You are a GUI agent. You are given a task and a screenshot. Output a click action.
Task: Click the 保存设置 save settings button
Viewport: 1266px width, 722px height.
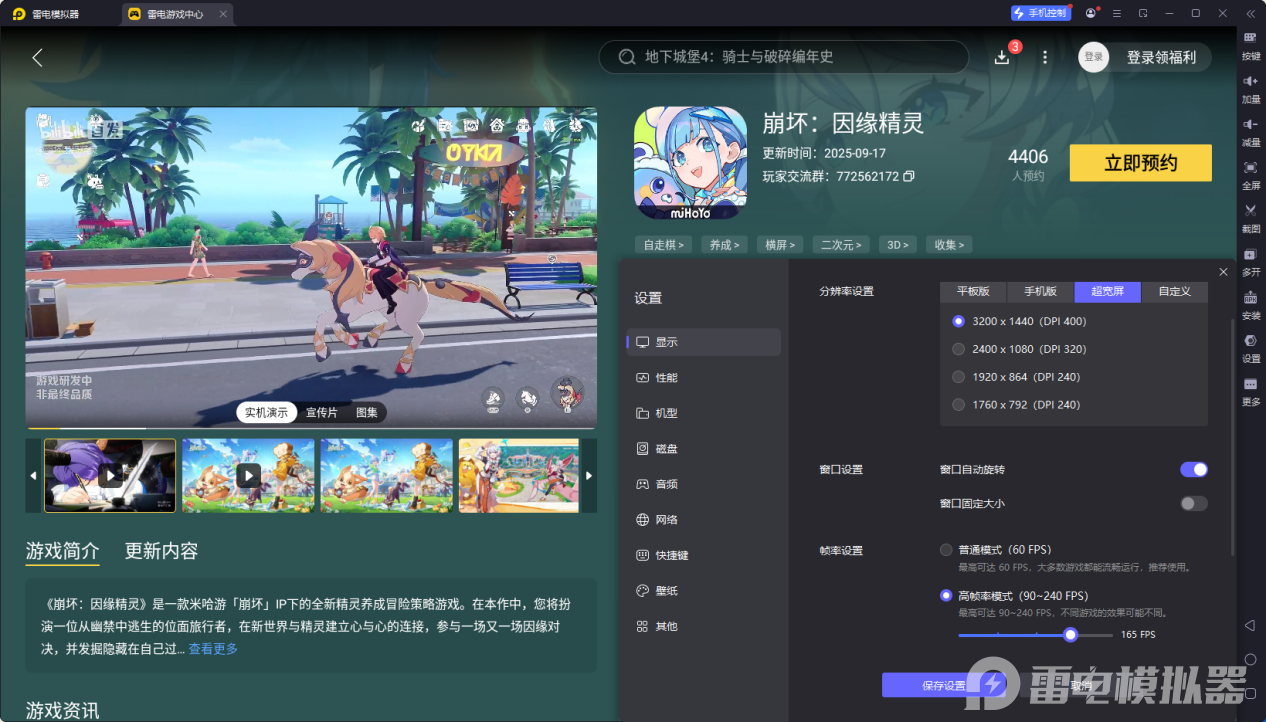946,685
